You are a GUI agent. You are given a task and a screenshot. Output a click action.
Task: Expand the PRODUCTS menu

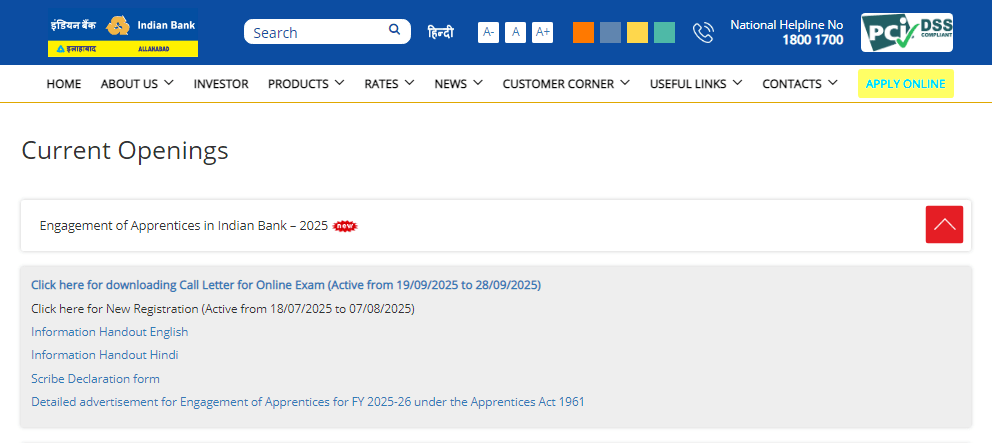(306, 84)
